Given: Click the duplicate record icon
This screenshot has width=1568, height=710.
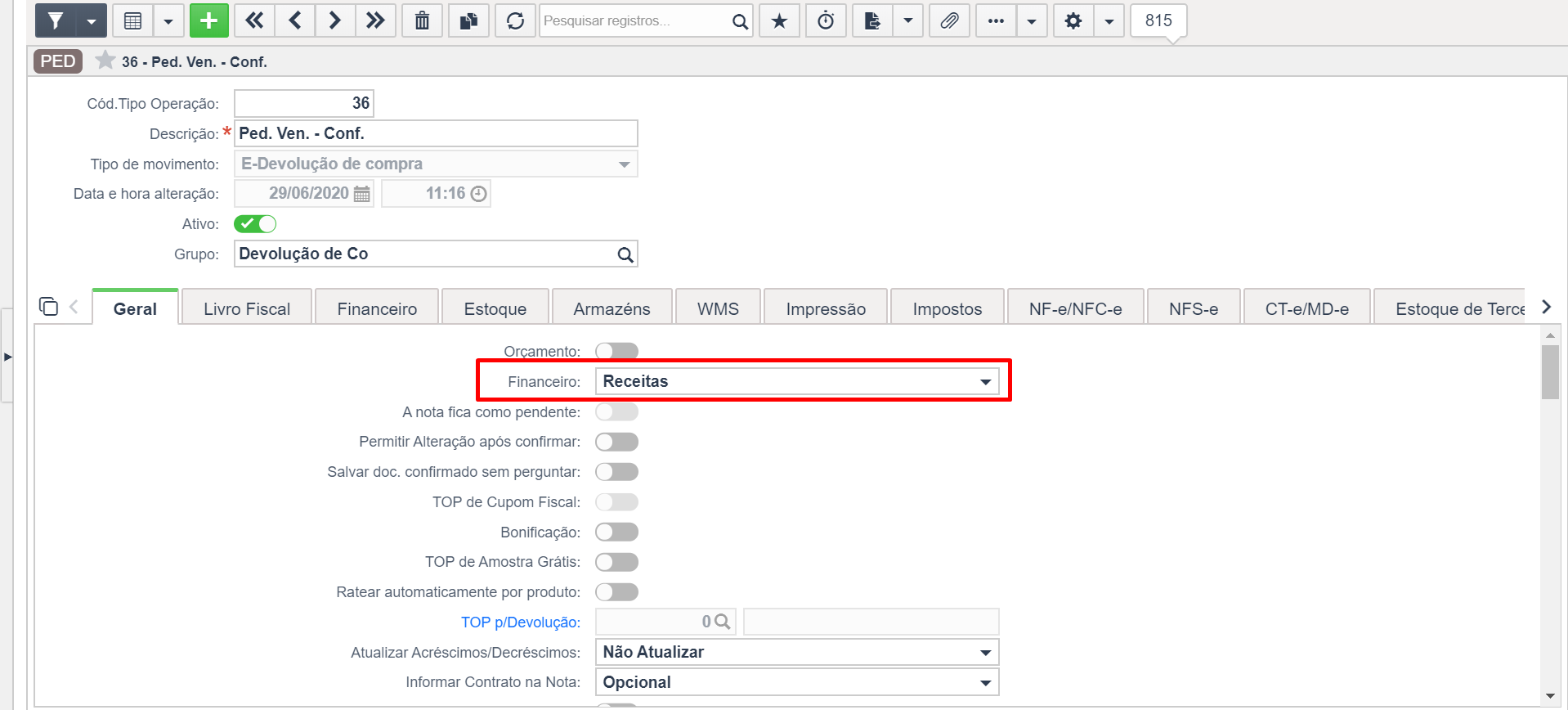Looking at the screenshot, I should click(x=468, y=20).
